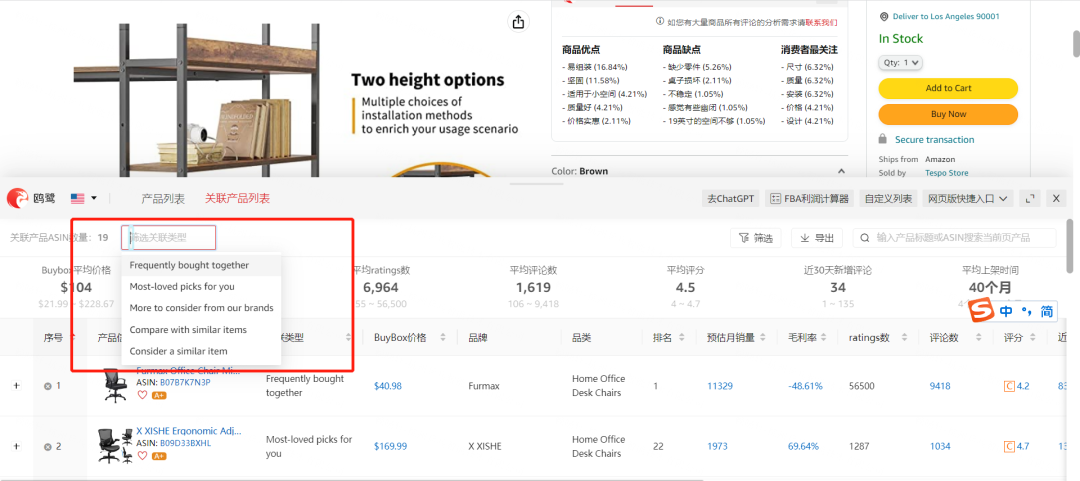
Task: Click the orange C rating icon next to 4.7
Action: tap(1009, 447)
